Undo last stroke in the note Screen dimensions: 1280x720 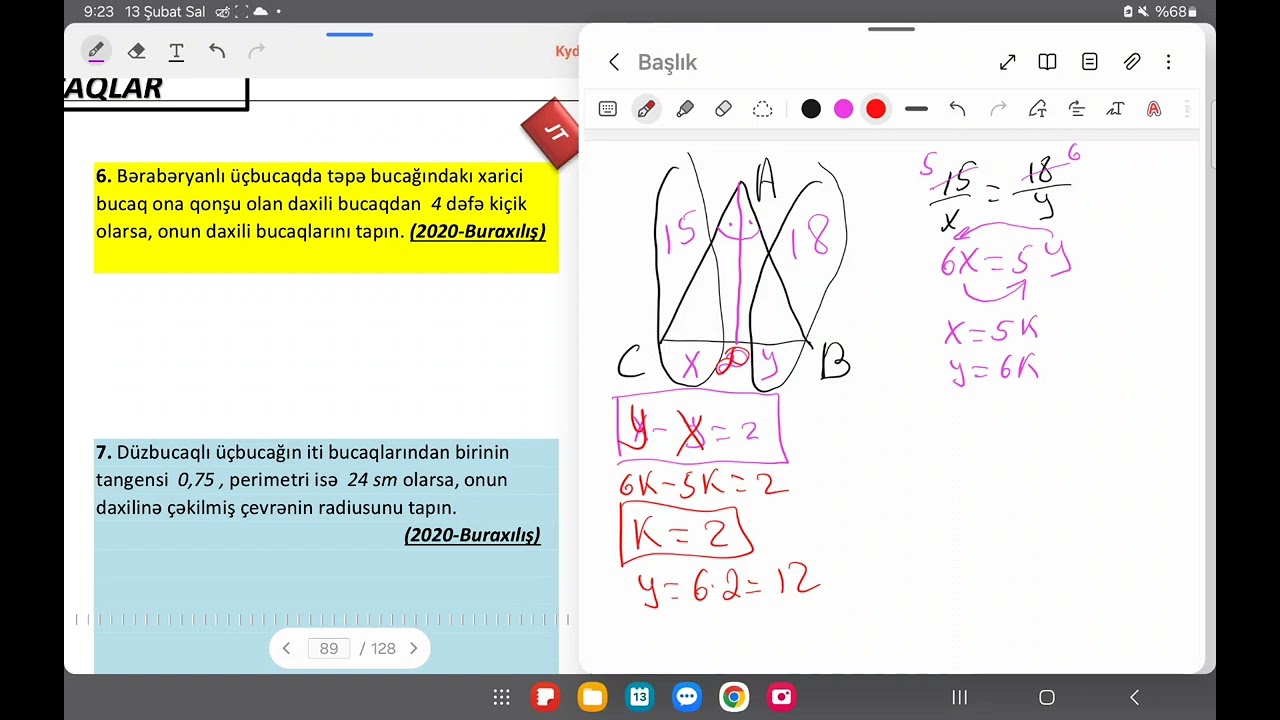coord(957,109)
